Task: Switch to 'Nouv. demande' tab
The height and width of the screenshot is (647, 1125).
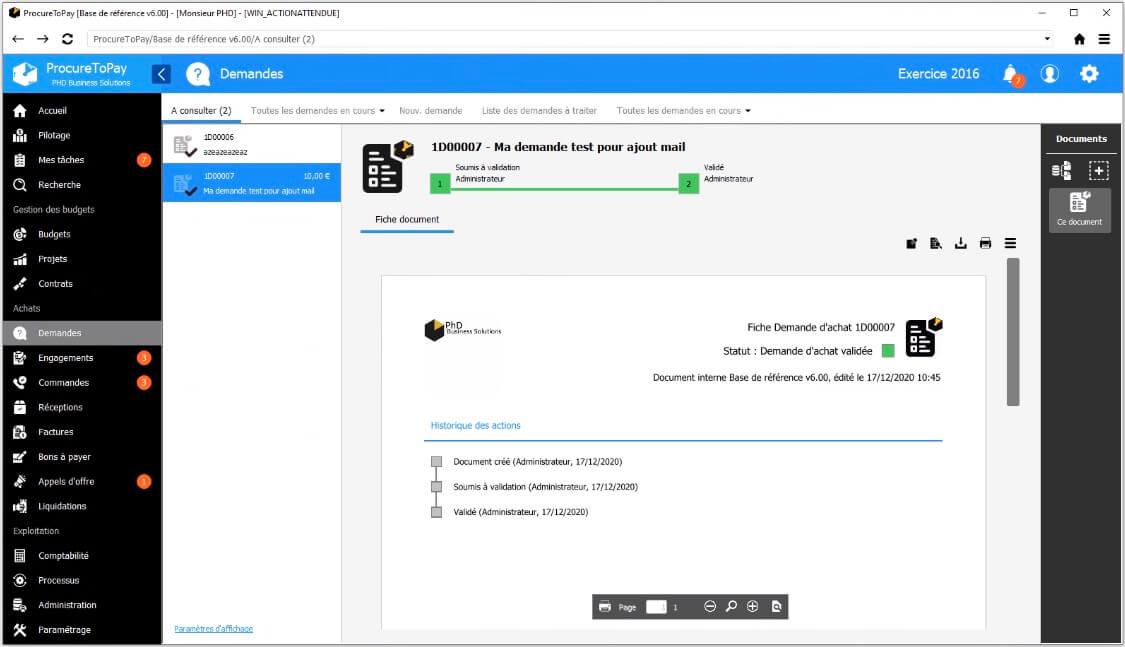Action: 430,111
